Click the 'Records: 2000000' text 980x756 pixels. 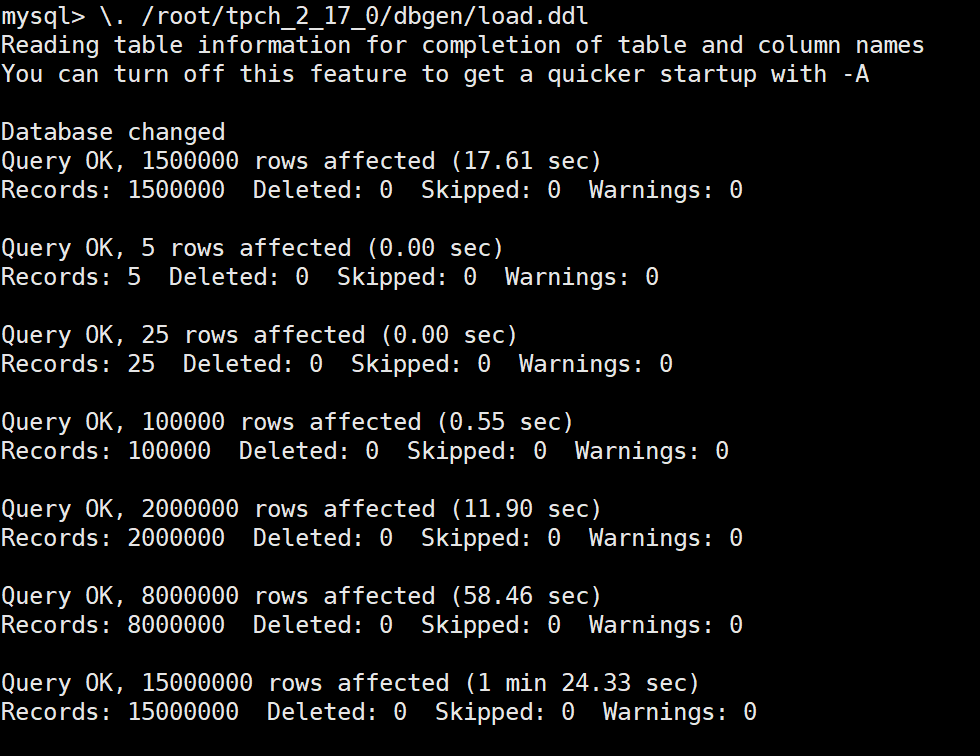click(113, 538)
